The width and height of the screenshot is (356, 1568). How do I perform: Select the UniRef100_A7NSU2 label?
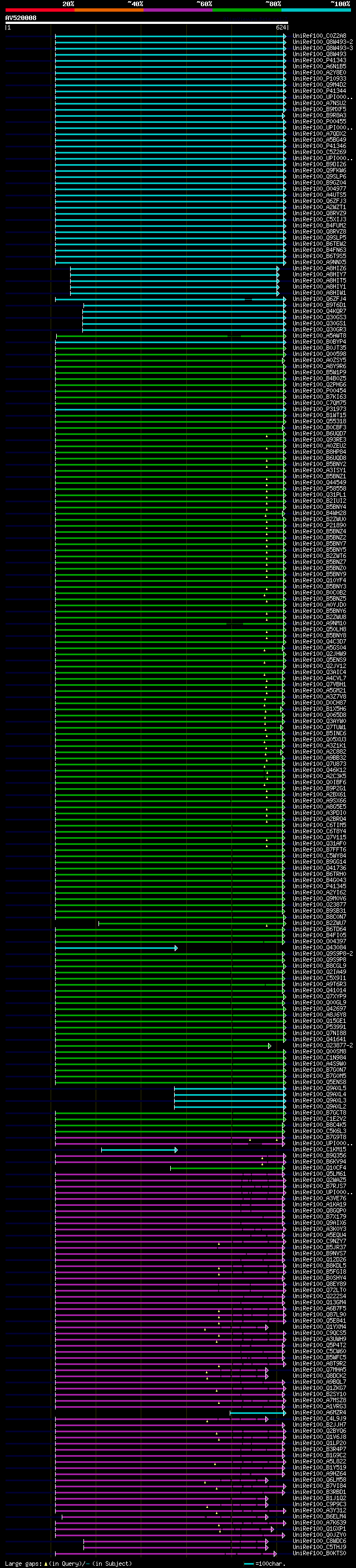[x=319, y=103]
